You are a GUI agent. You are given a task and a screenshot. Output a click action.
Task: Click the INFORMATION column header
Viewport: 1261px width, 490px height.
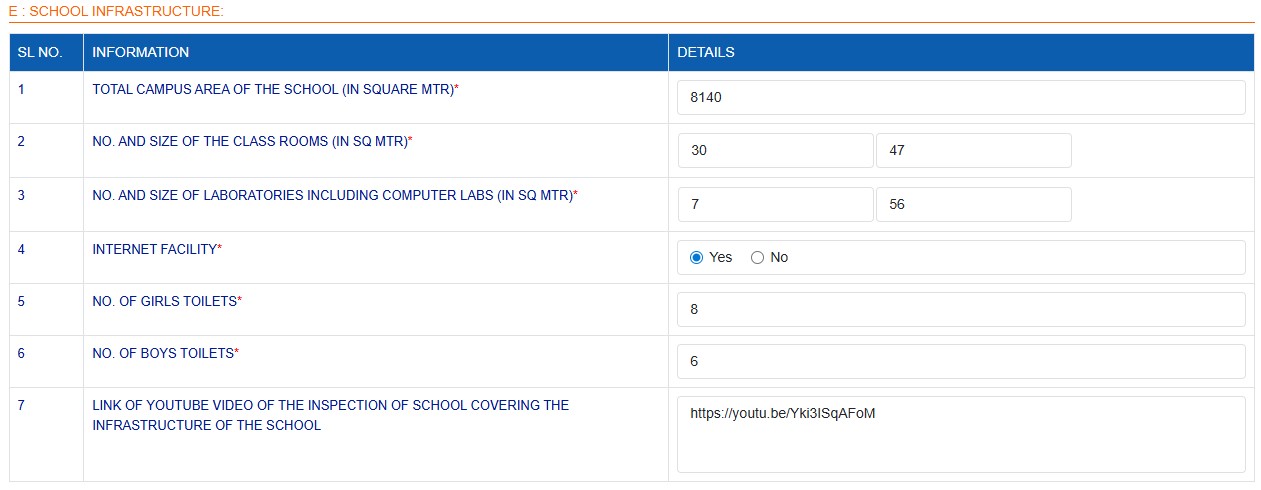tap(140, 52)
